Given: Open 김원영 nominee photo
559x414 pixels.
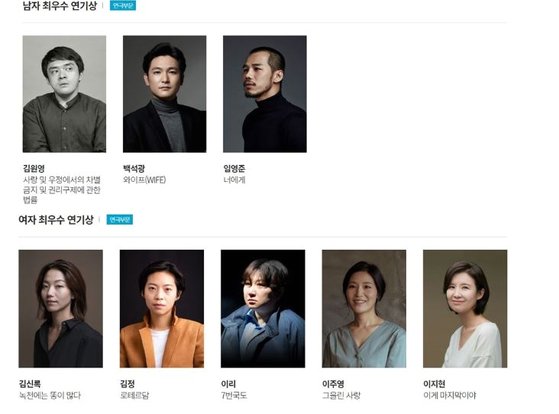Looking at the screenshot, I should (x=64, y=94).
